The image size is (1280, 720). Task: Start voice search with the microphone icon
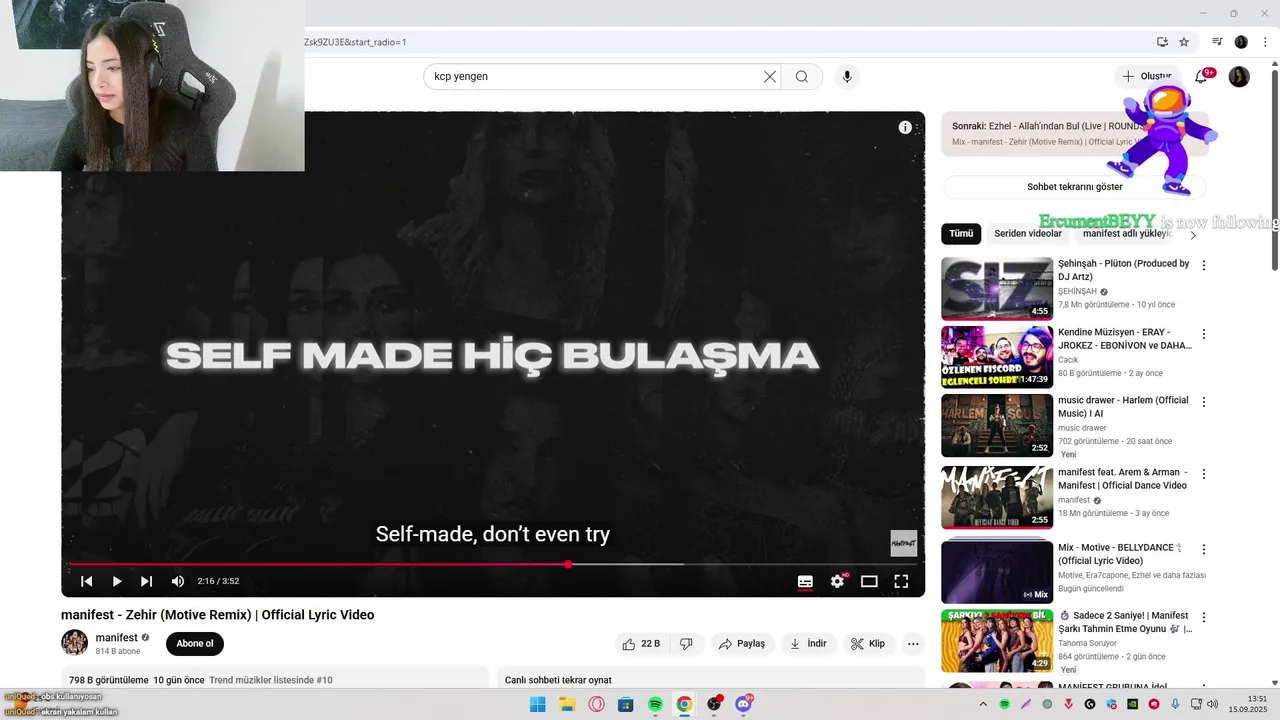click(847, 76)
